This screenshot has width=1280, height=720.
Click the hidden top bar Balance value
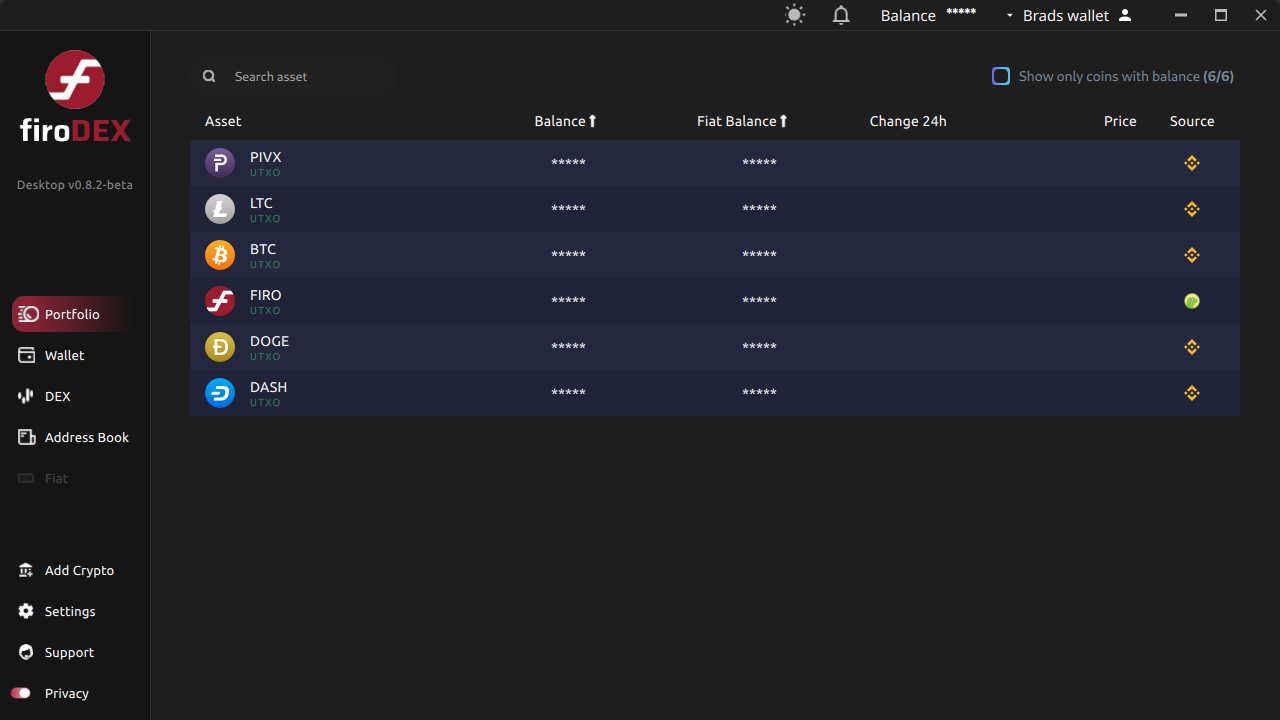pos(961,13)
